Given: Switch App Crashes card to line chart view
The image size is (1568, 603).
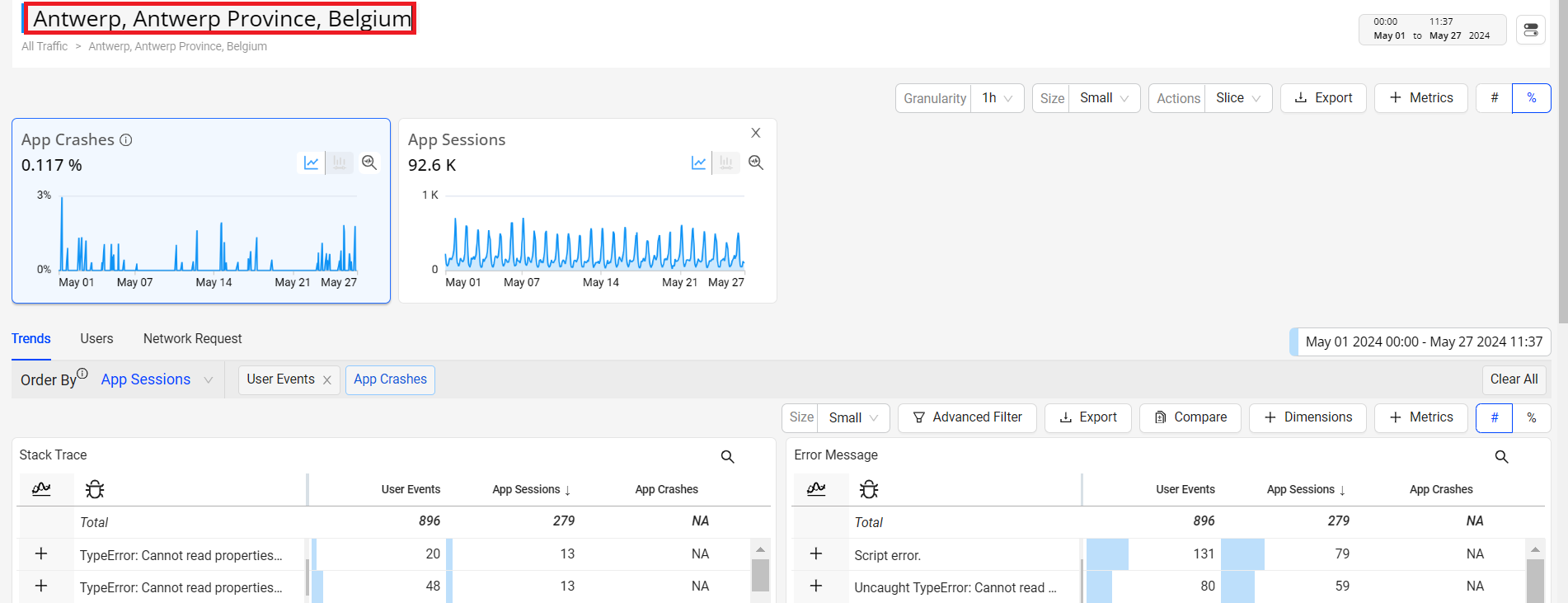Looking at the screenshot, I should pyautogui.click(x=311, y=163).
